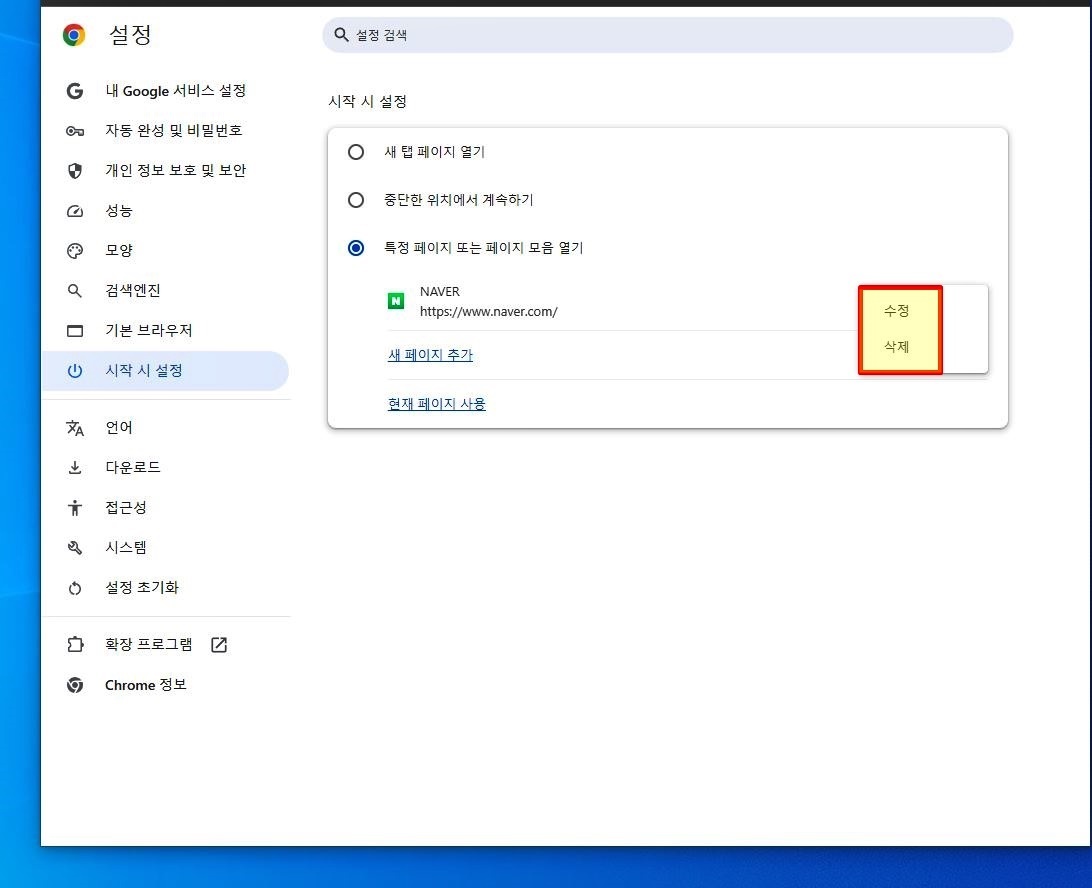Choose 수정 in the popup menu
This screenshot has width=1092, height=888.
pos(896,311)
